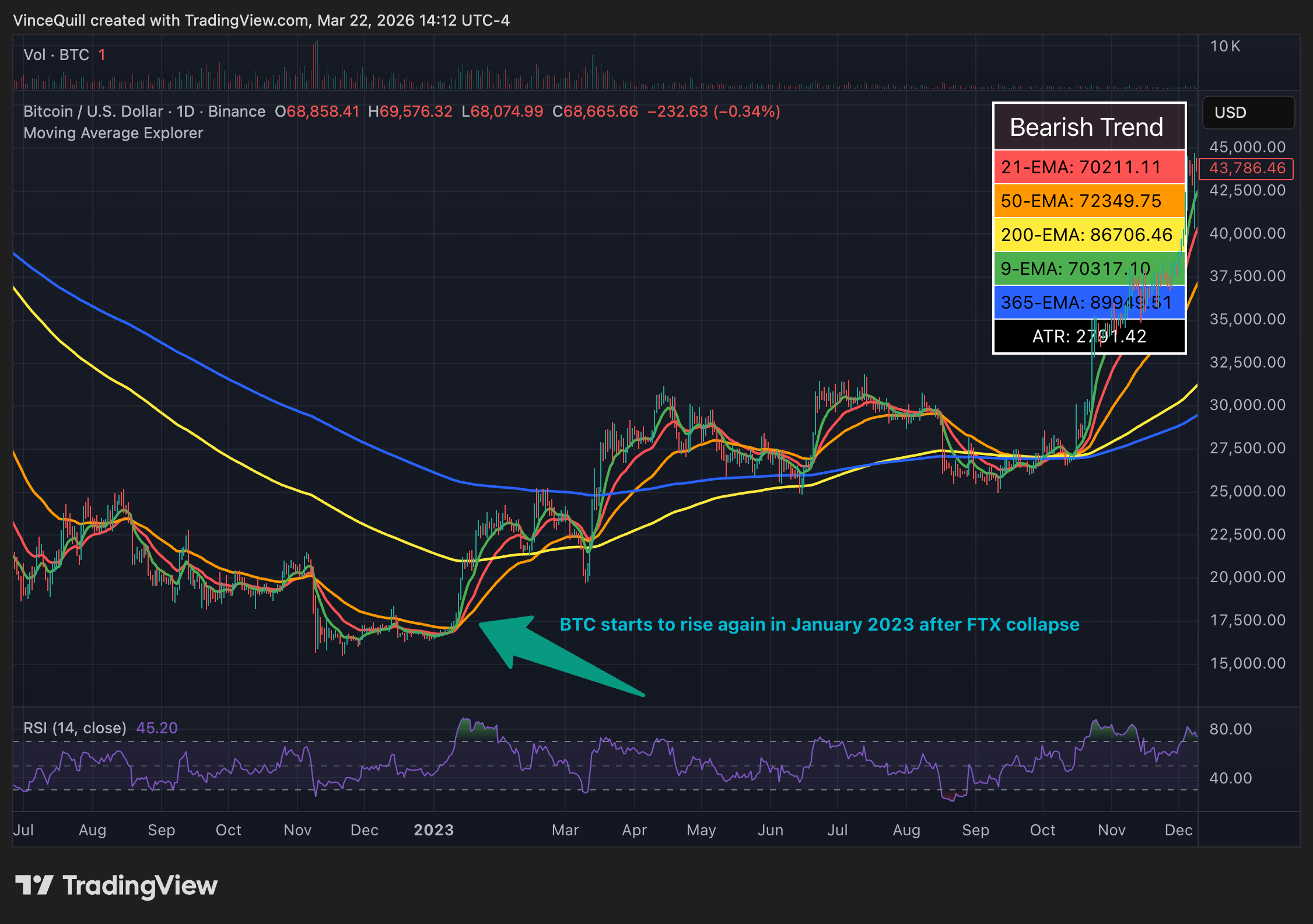1313x924 pixels.
Task: Select the Vol · BTC indicator label
Action: (56, 54)
